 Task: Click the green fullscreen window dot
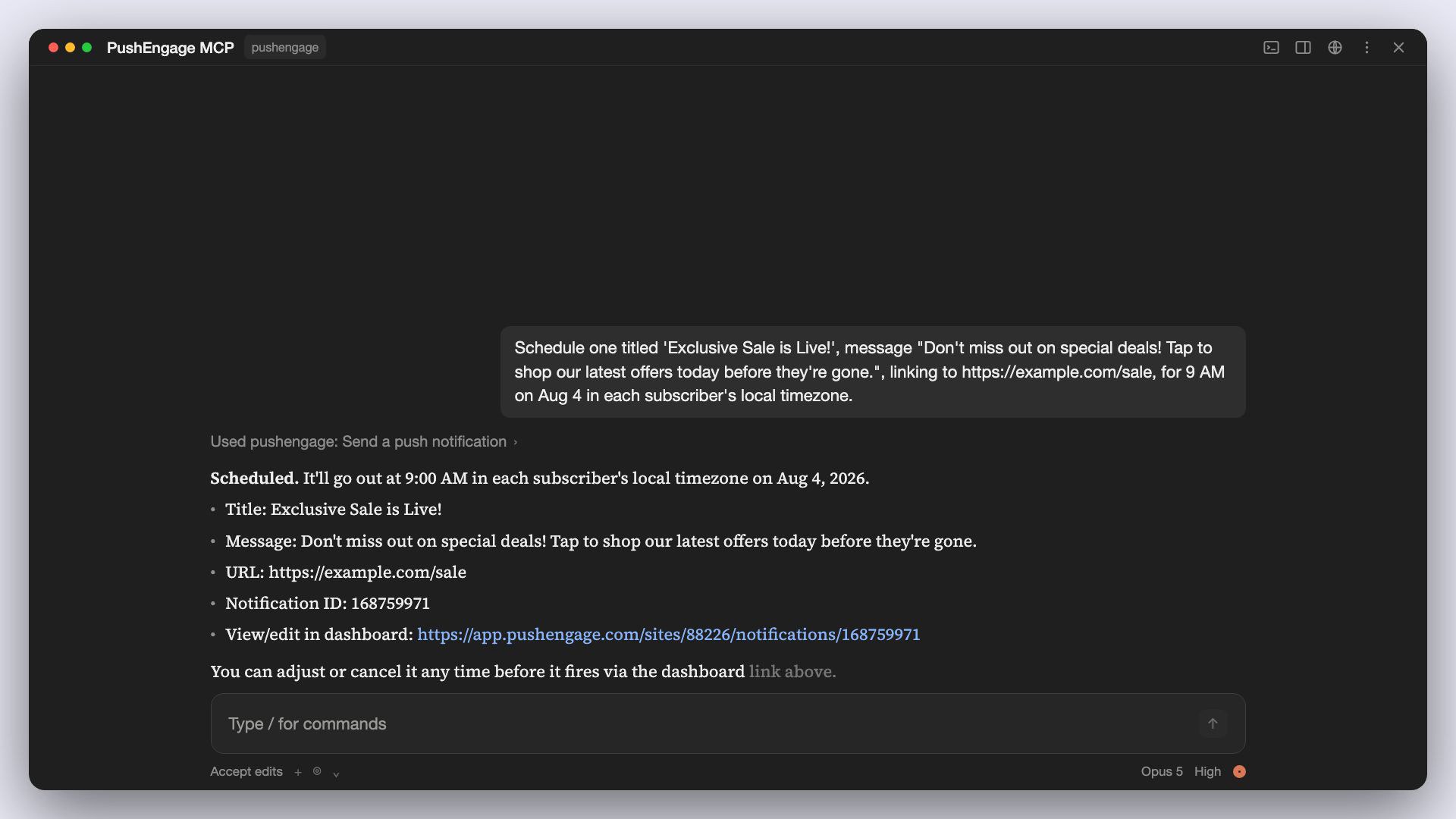[x=86, y=48]
